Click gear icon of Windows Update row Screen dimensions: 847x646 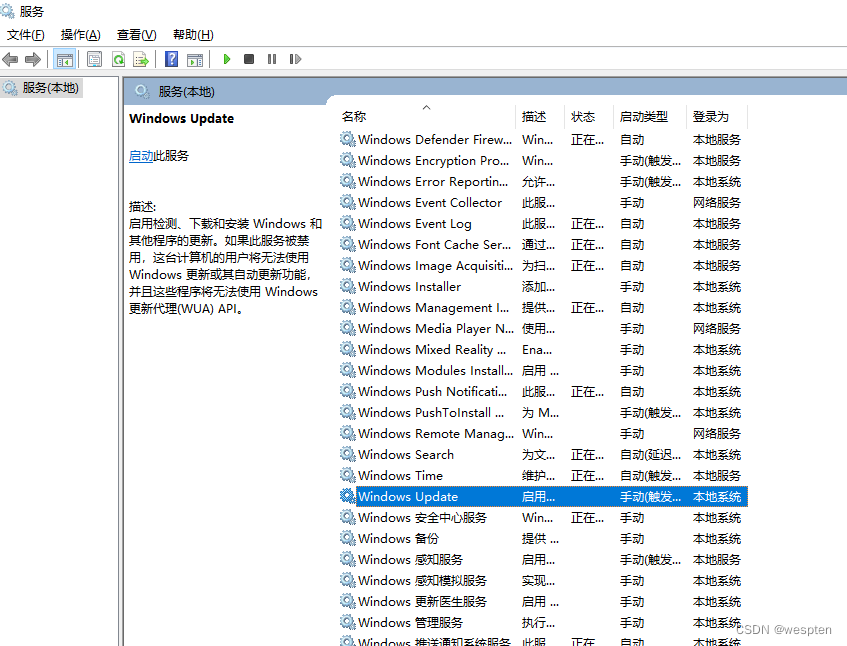(347, 496)
